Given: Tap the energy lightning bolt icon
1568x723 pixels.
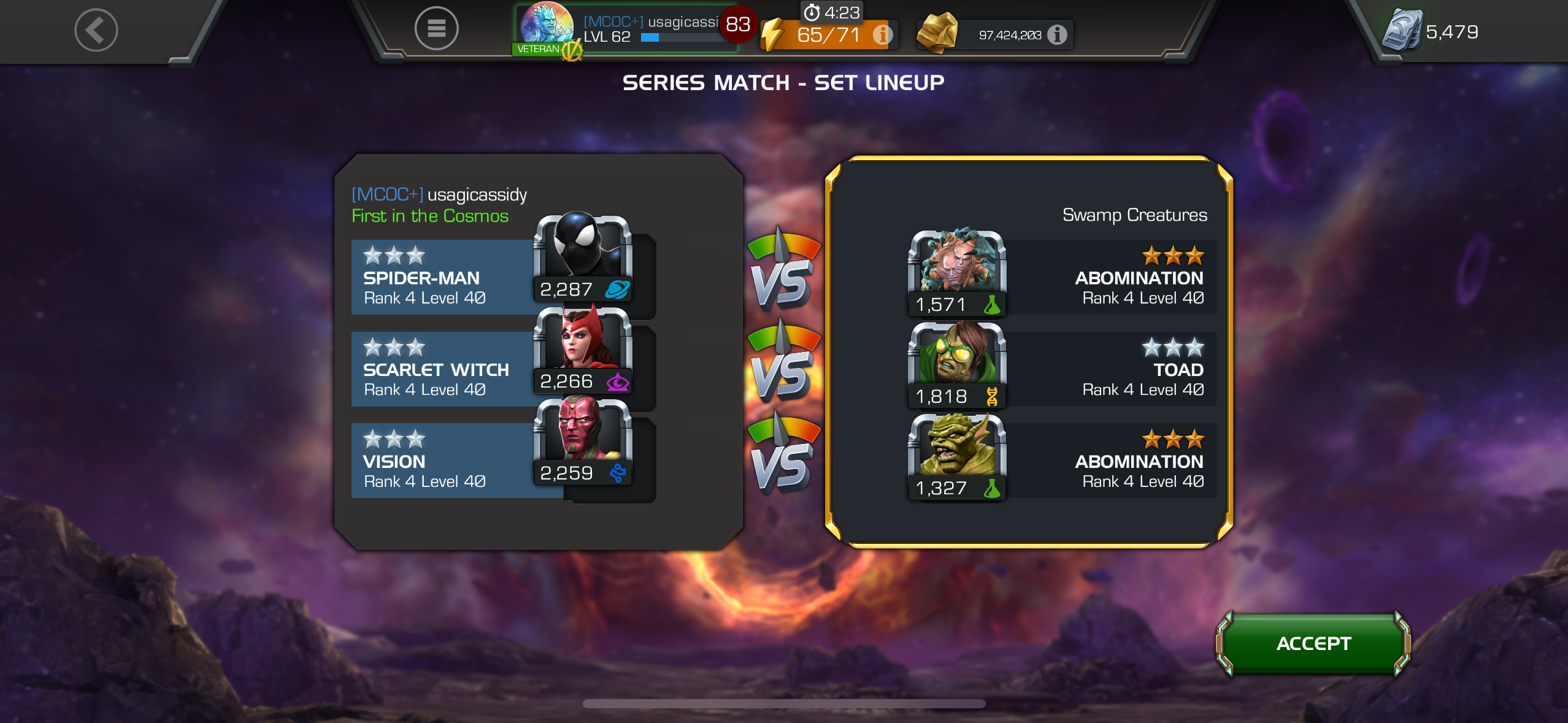Looking at the screenshot, I should click(x=773, y=34).
